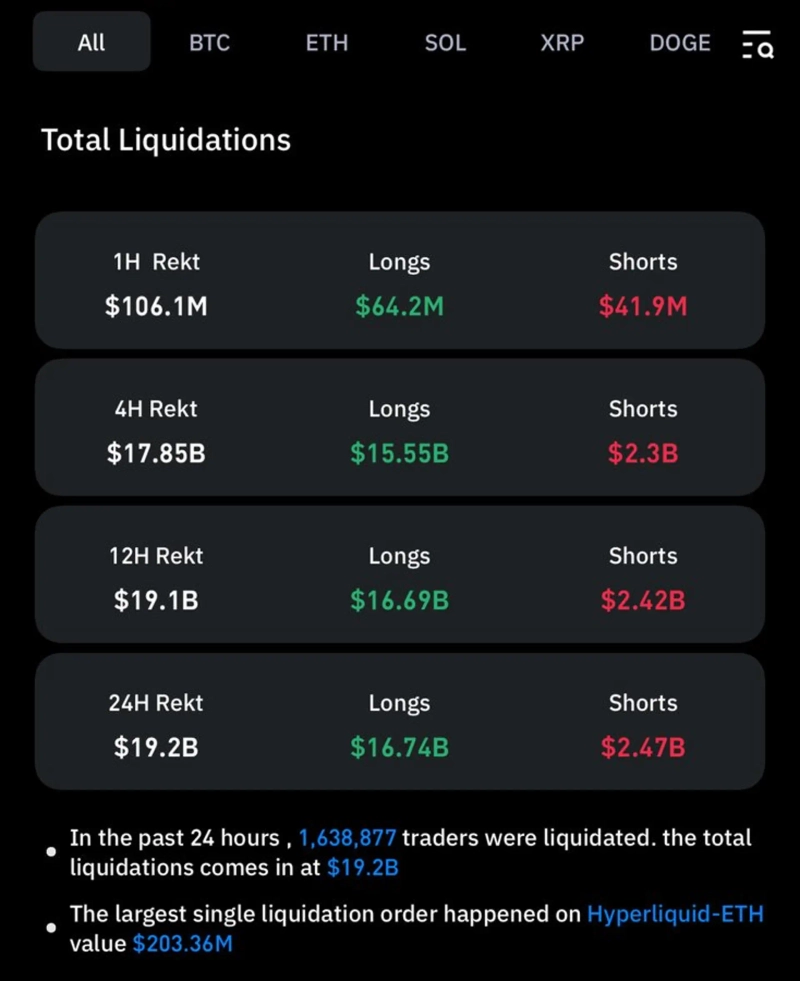Click the 1H Longs value $64.2M
The height and width of the screenshot is (981, 800).
pyautogui.click(x=399, y=306)
